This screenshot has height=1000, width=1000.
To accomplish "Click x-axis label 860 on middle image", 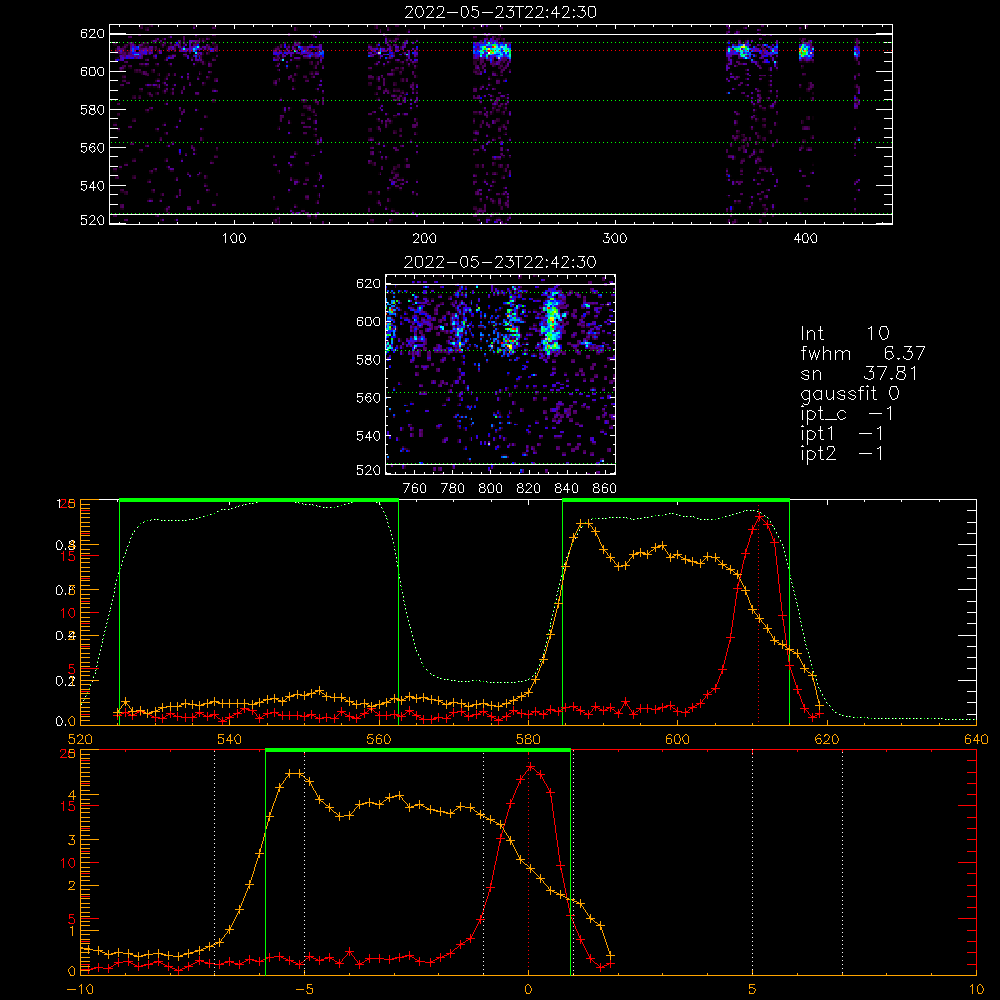I will coord(605,489).
